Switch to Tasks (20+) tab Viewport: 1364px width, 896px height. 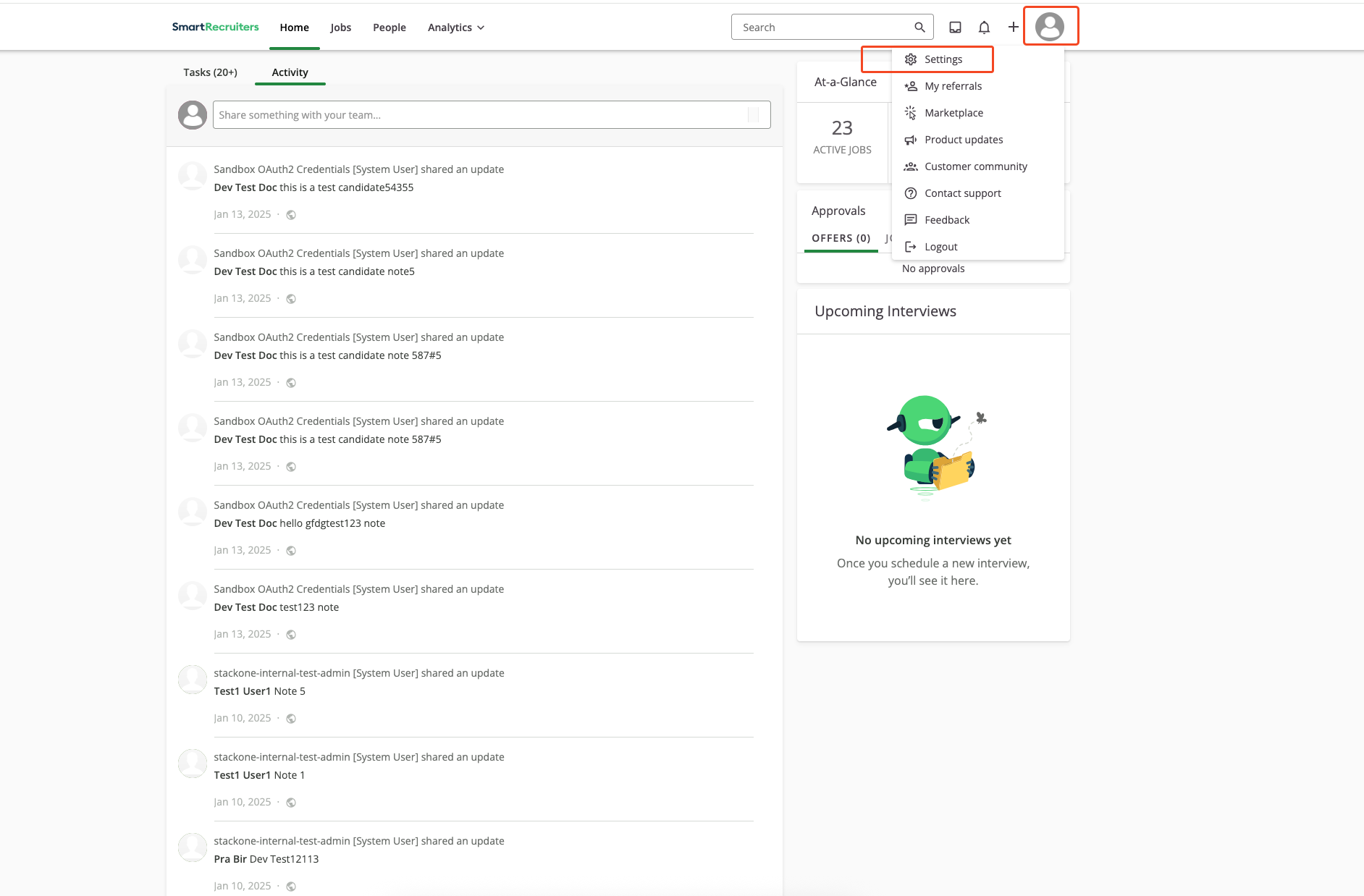pos(211,72)
